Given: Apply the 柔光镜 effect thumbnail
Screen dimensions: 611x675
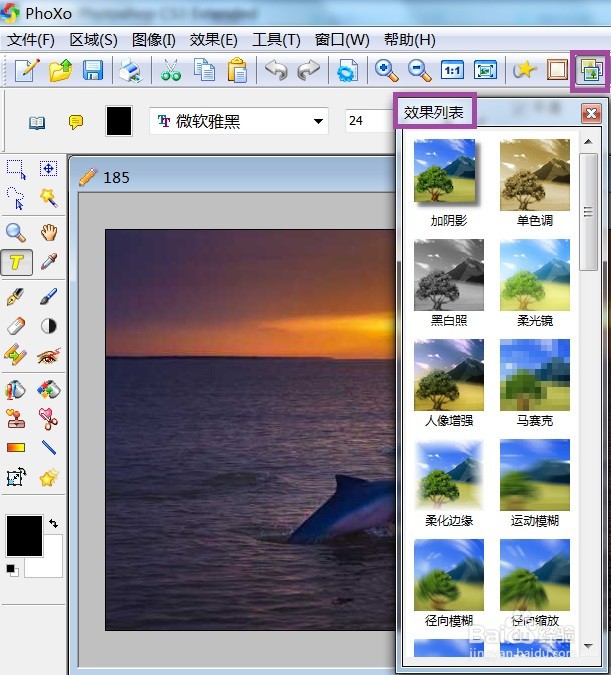Looking at the screenshot, I should pyautogui.click(x=535, y=275).
